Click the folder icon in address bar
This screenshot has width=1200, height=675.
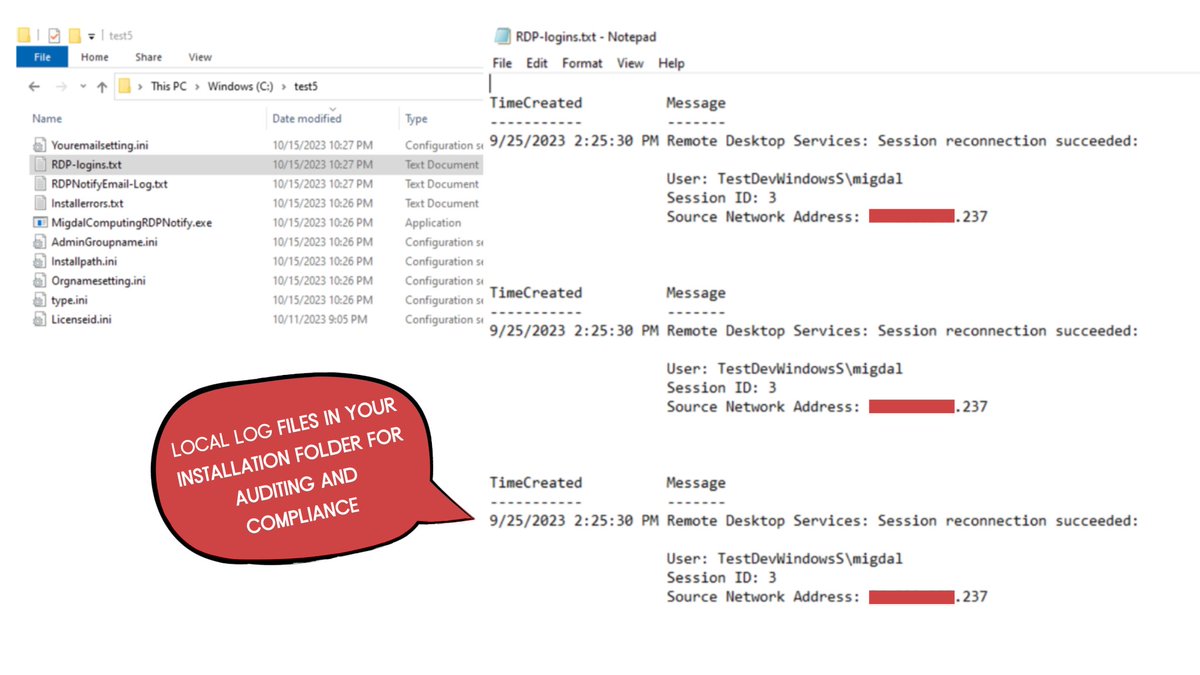point(125,87)
